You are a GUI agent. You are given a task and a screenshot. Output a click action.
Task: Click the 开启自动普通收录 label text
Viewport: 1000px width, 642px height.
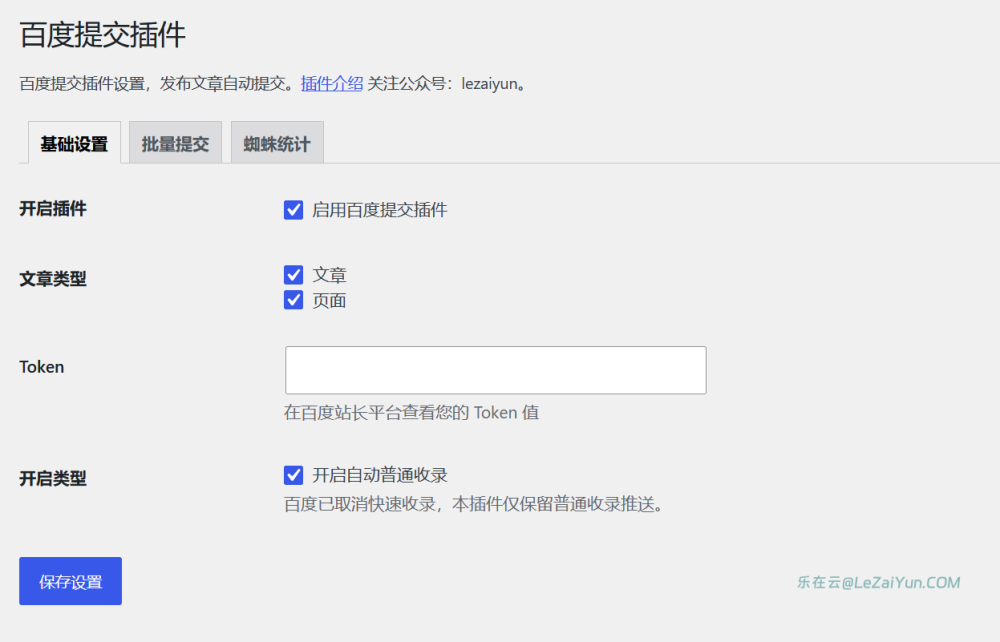tap(379, 475)
